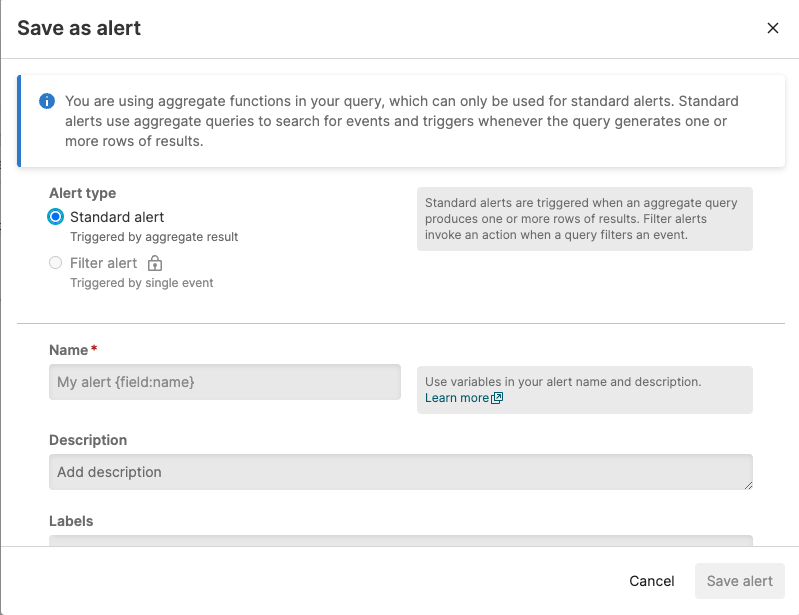
Task: Click the aggregate functions info banner text
Action: [x=400, y=121]
